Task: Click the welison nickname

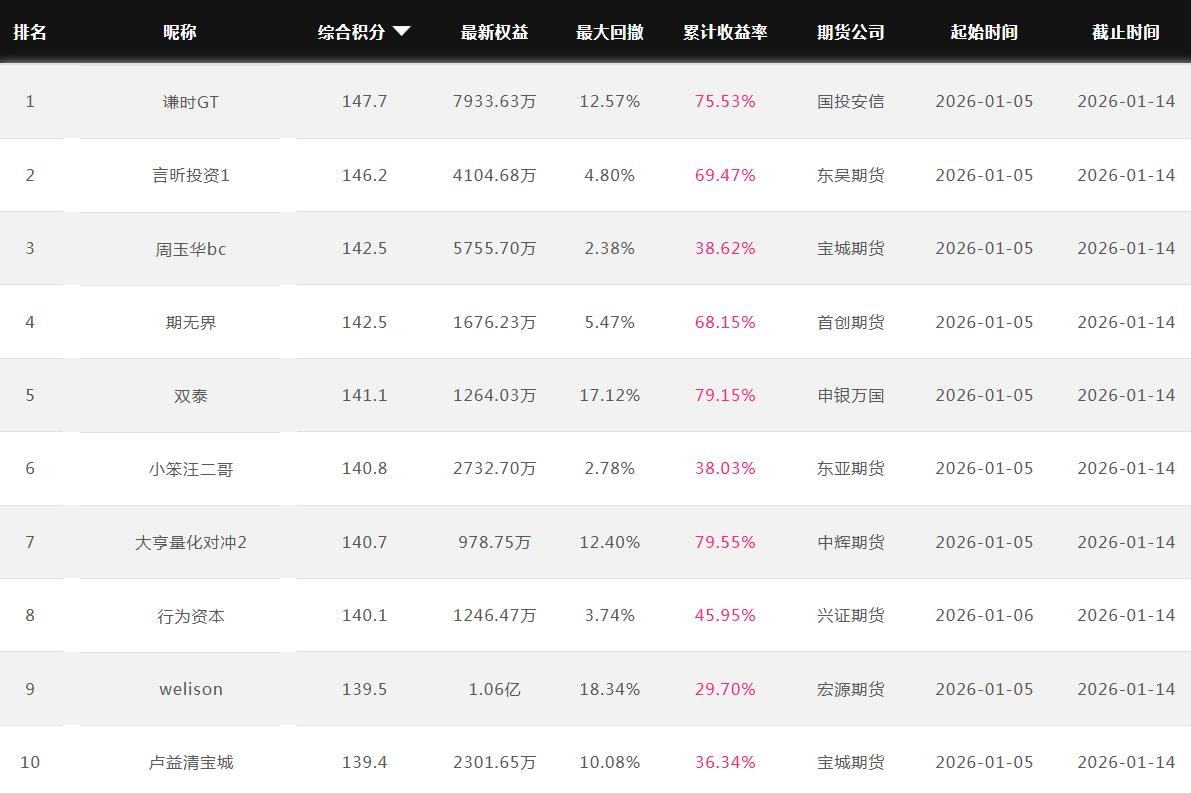Action: tap(190, 689)
